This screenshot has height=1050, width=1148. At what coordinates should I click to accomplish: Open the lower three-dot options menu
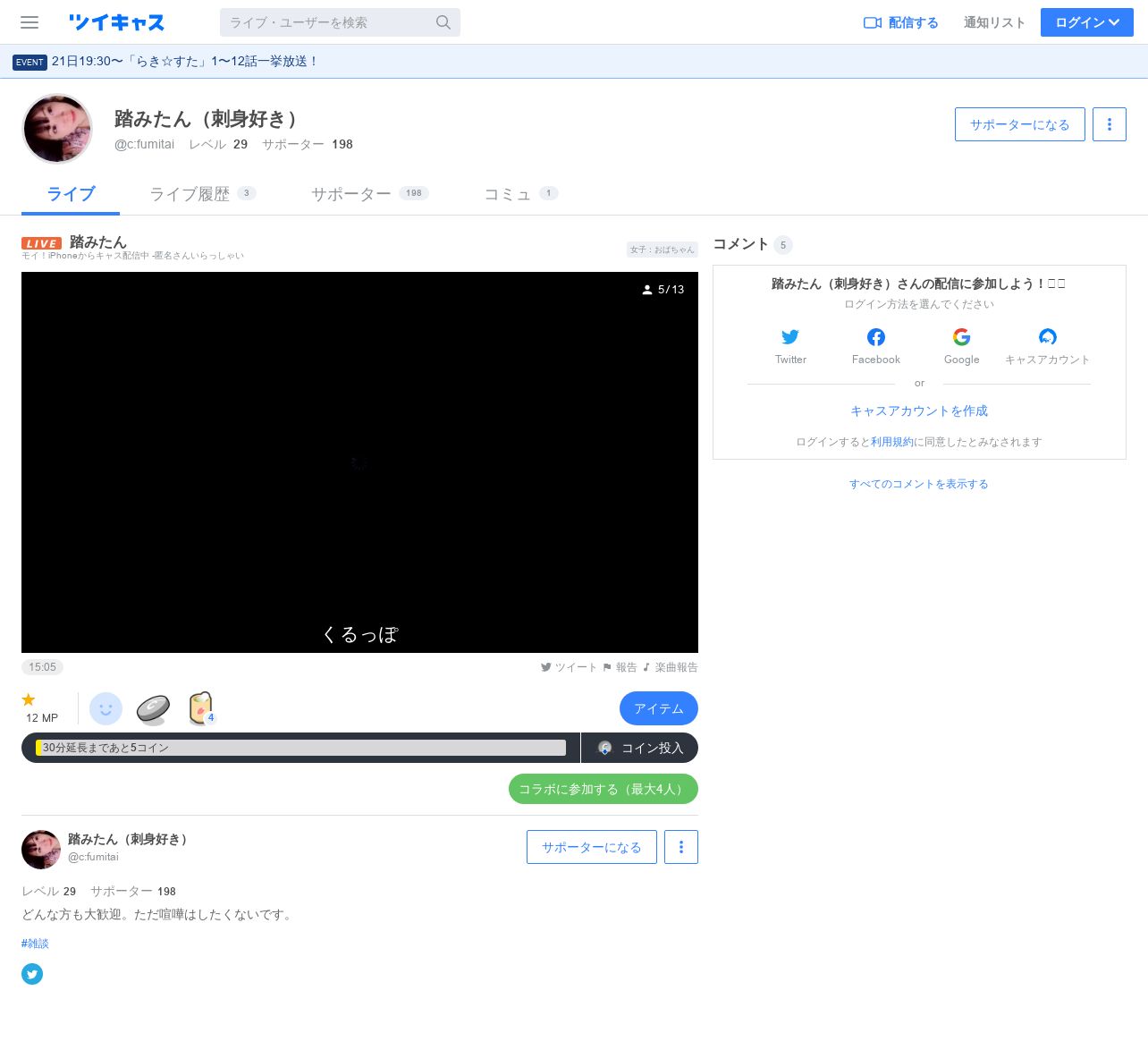tap(681, 847)
